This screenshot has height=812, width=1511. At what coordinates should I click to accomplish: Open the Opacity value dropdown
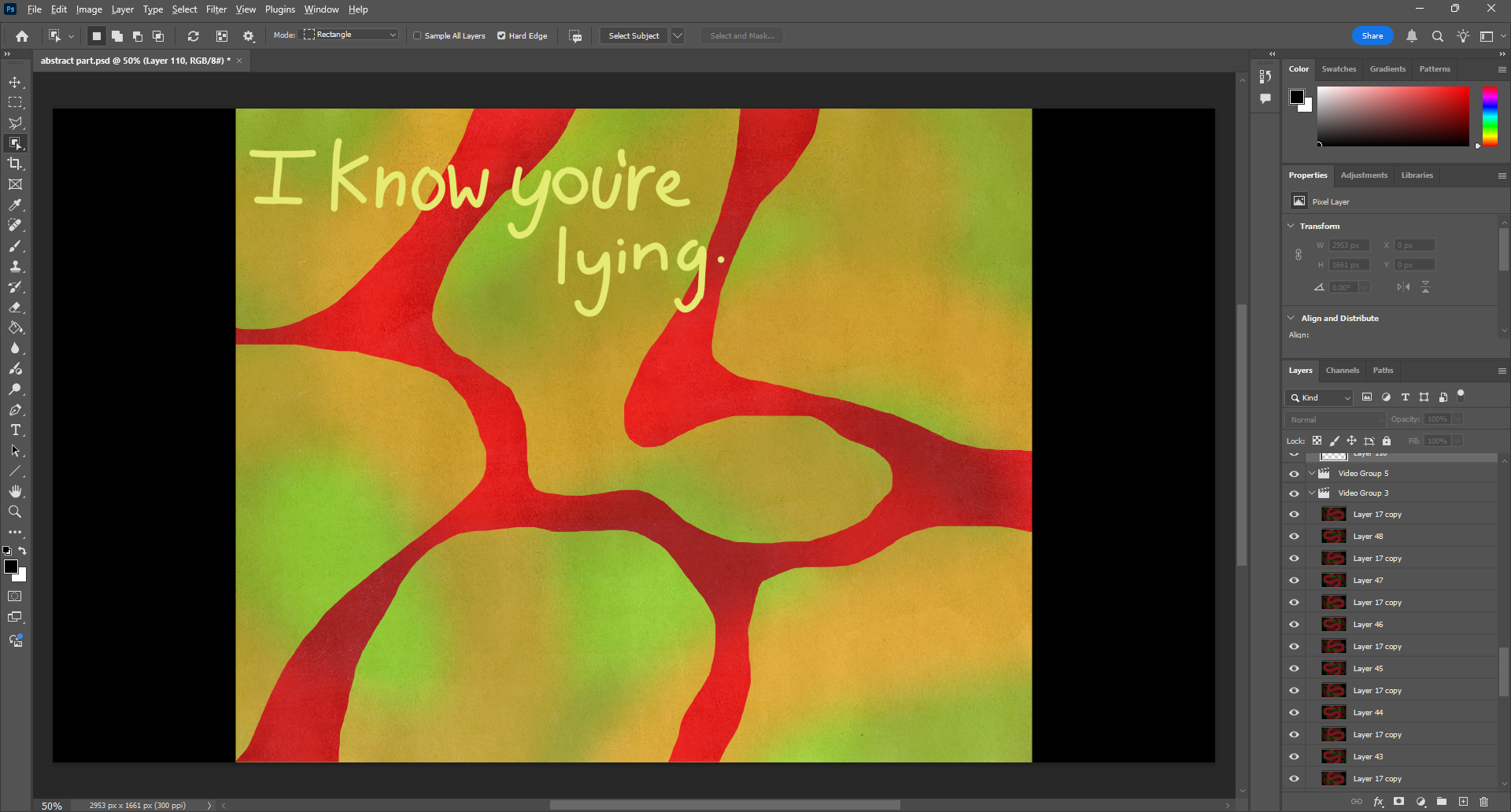click(1458, 419)
